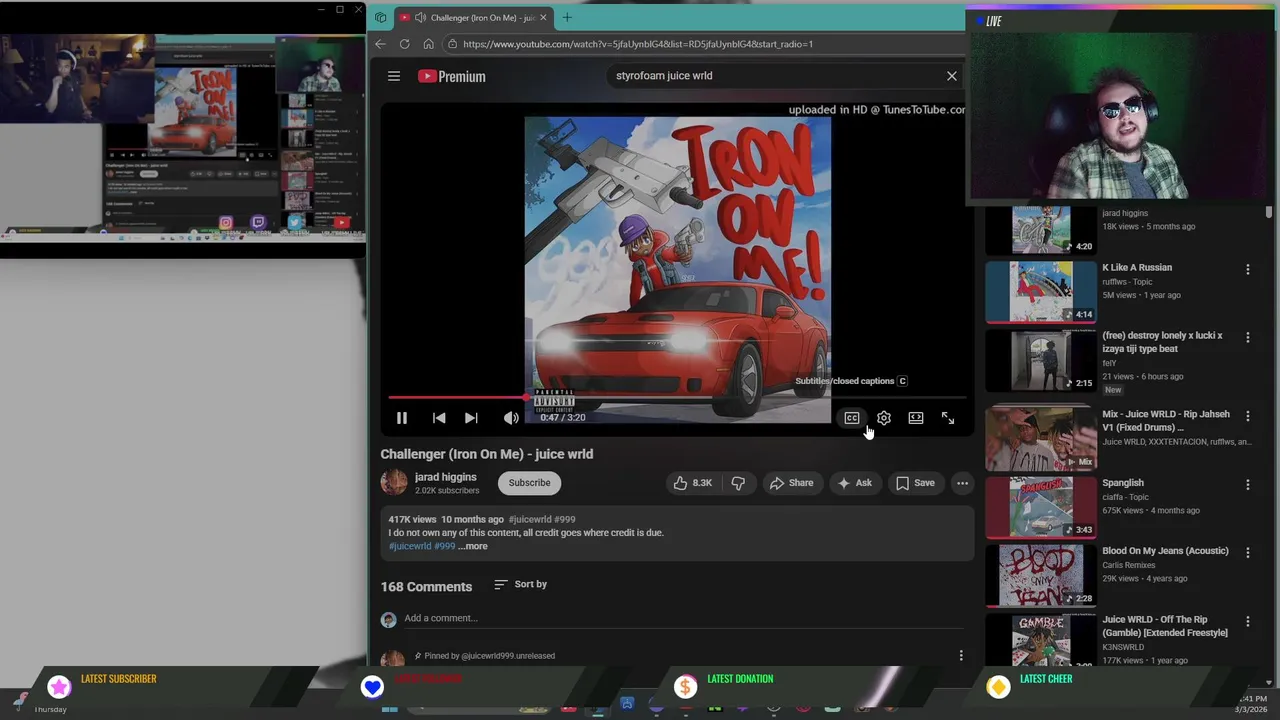
Task: Go back with the browser back arrow
Action: pyautogui.click(x=380, y=44)
